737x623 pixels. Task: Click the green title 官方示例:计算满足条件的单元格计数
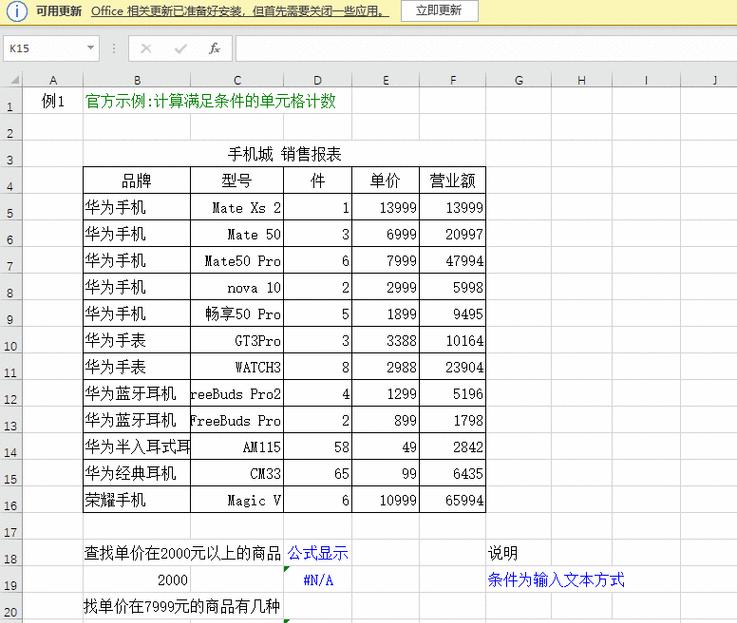211,101
